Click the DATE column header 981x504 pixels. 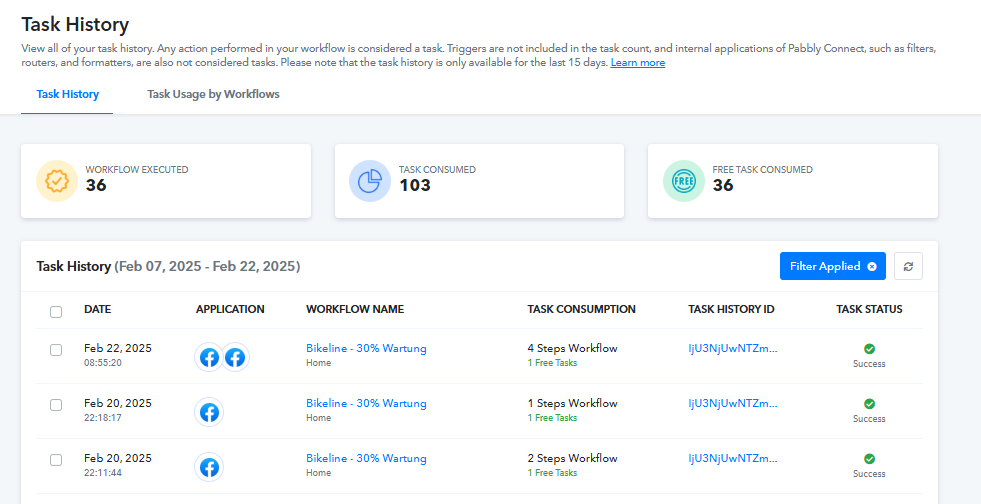point(98,310)
